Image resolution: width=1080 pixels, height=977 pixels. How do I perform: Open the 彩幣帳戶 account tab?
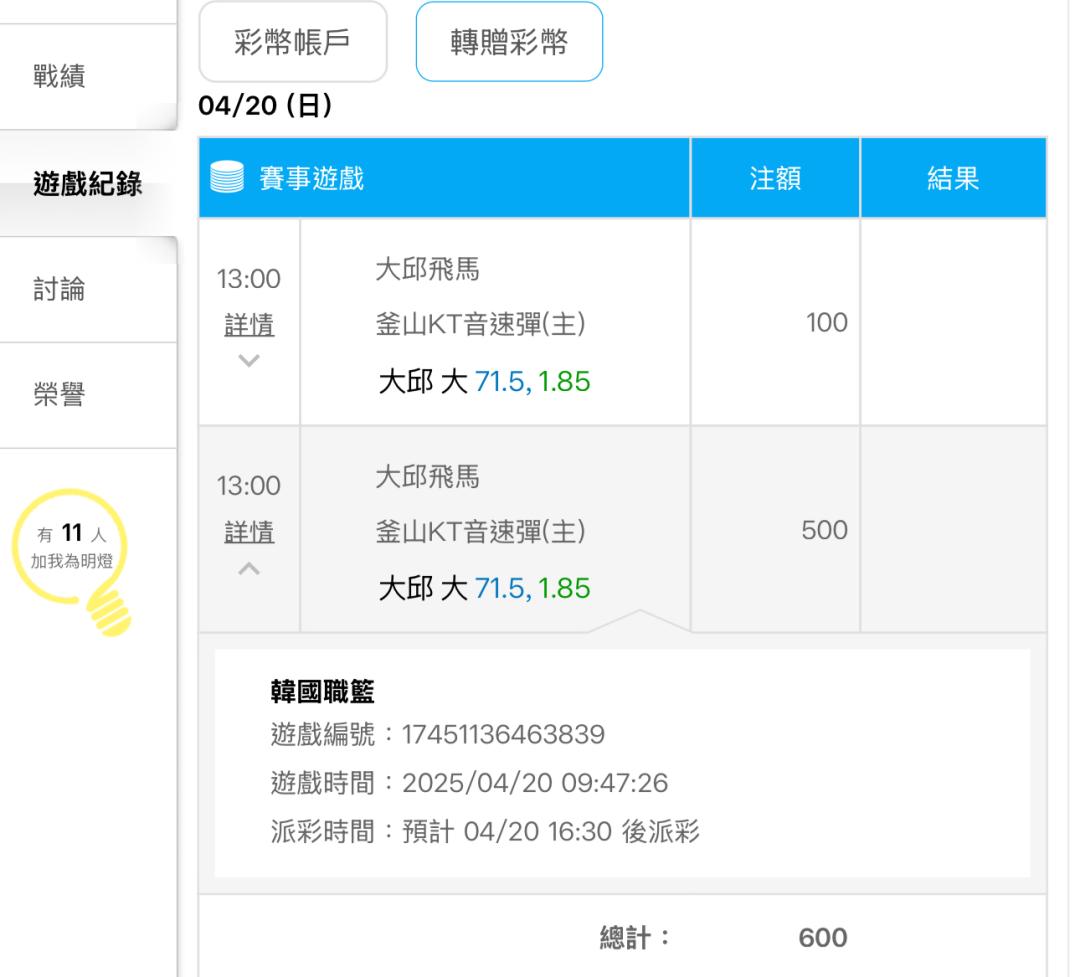293,42
